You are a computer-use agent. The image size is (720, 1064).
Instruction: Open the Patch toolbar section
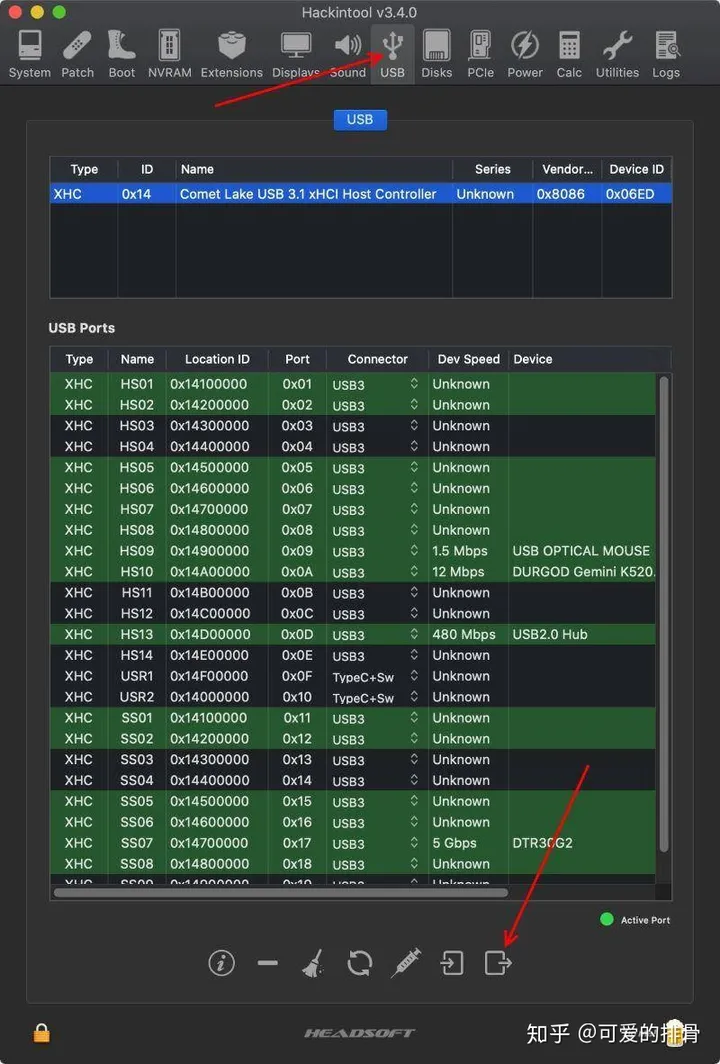coord(77,55)
